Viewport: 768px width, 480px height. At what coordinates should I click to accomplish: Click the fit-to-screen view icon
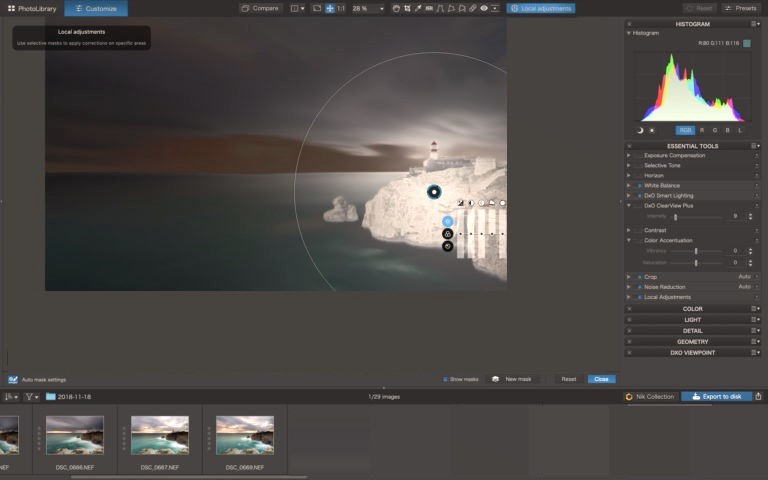click(x=317, y=8)
